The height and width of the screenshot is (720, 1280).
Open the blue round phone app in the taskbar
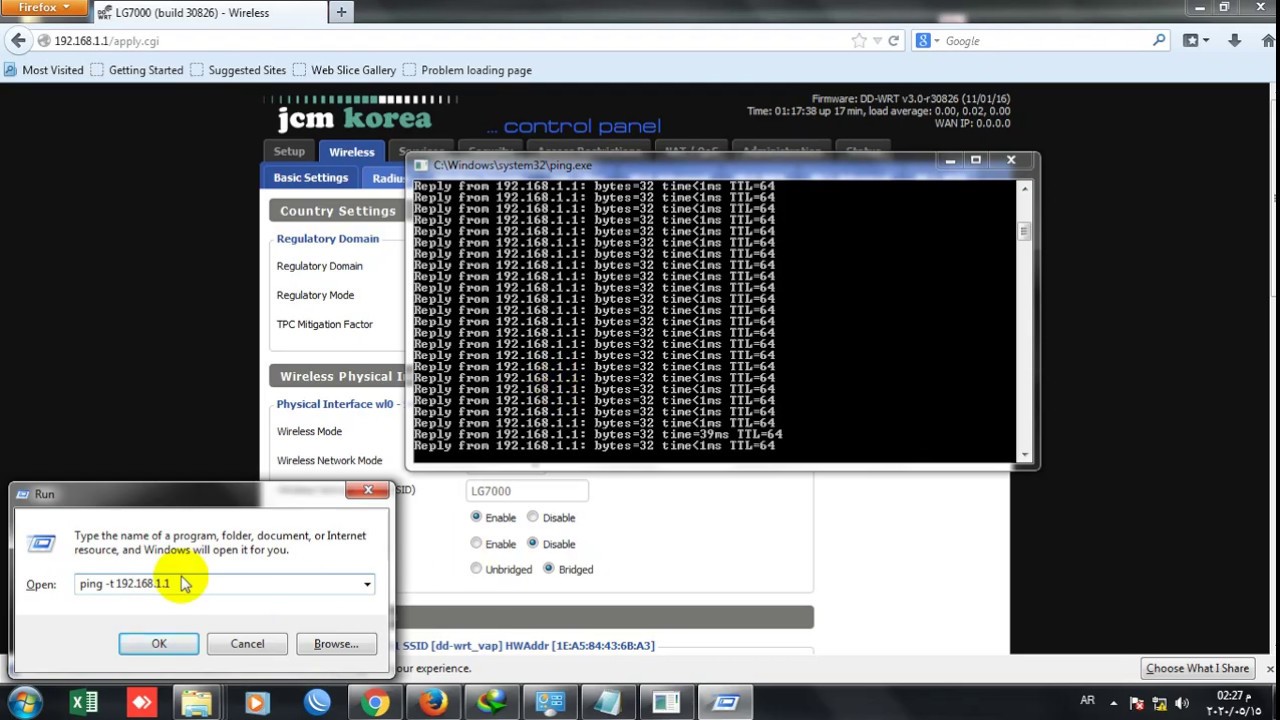(317, 703)
